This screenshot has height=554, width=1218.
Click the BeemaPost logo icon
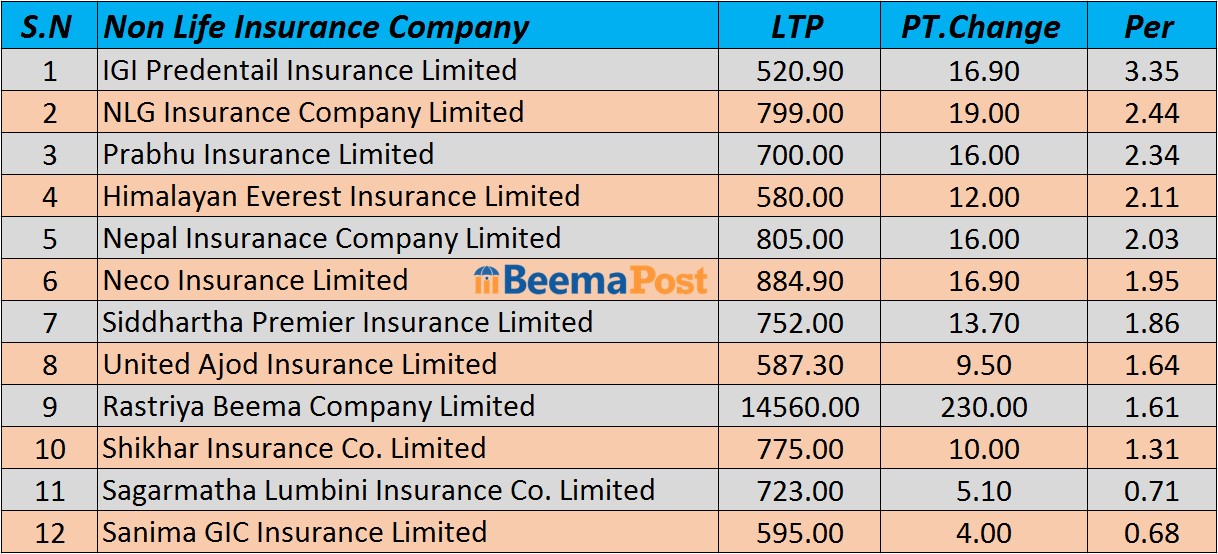[x=486, y=281]
